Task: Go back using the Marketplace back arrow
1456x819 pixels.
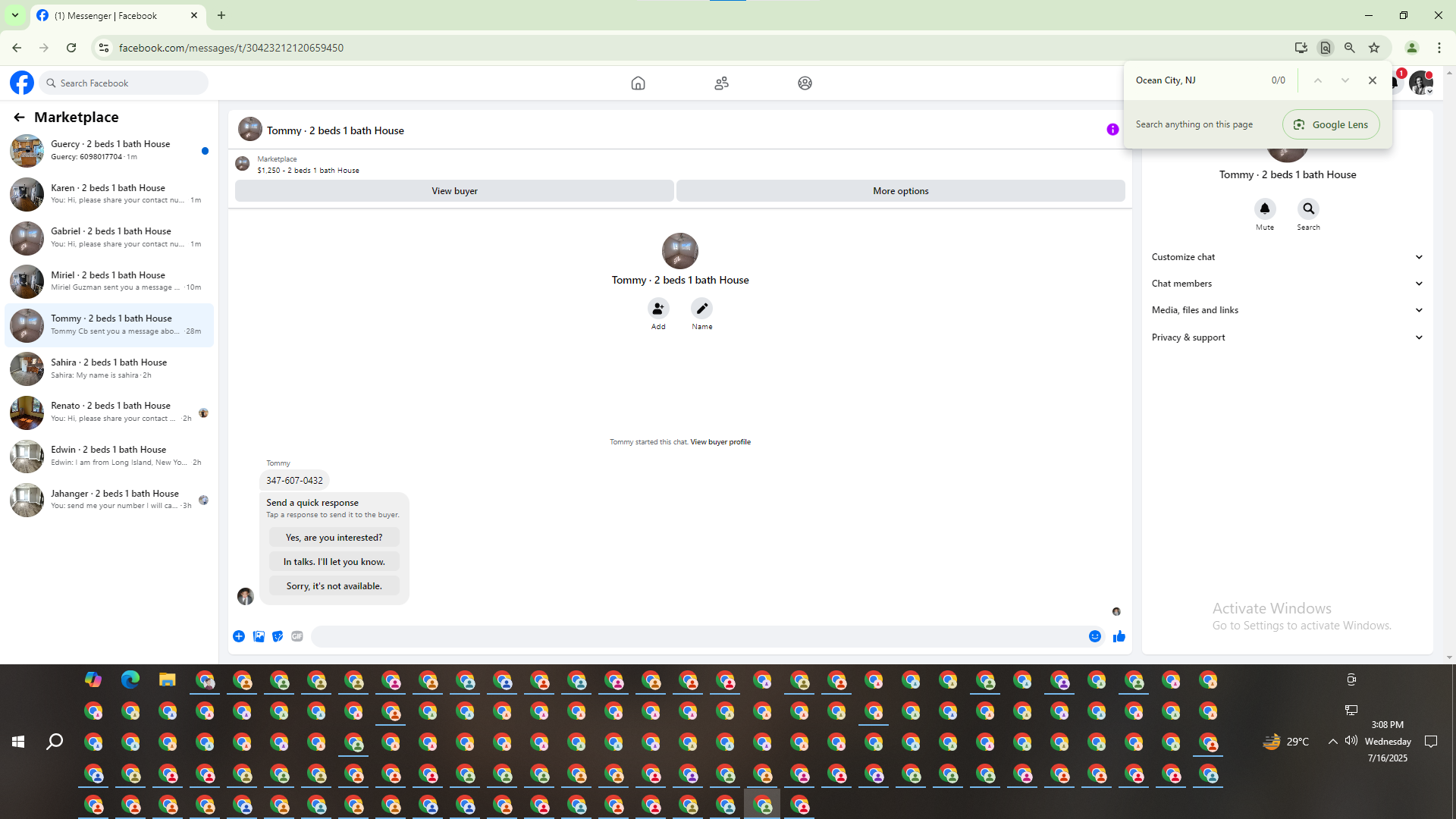Action: pos(19,117)
